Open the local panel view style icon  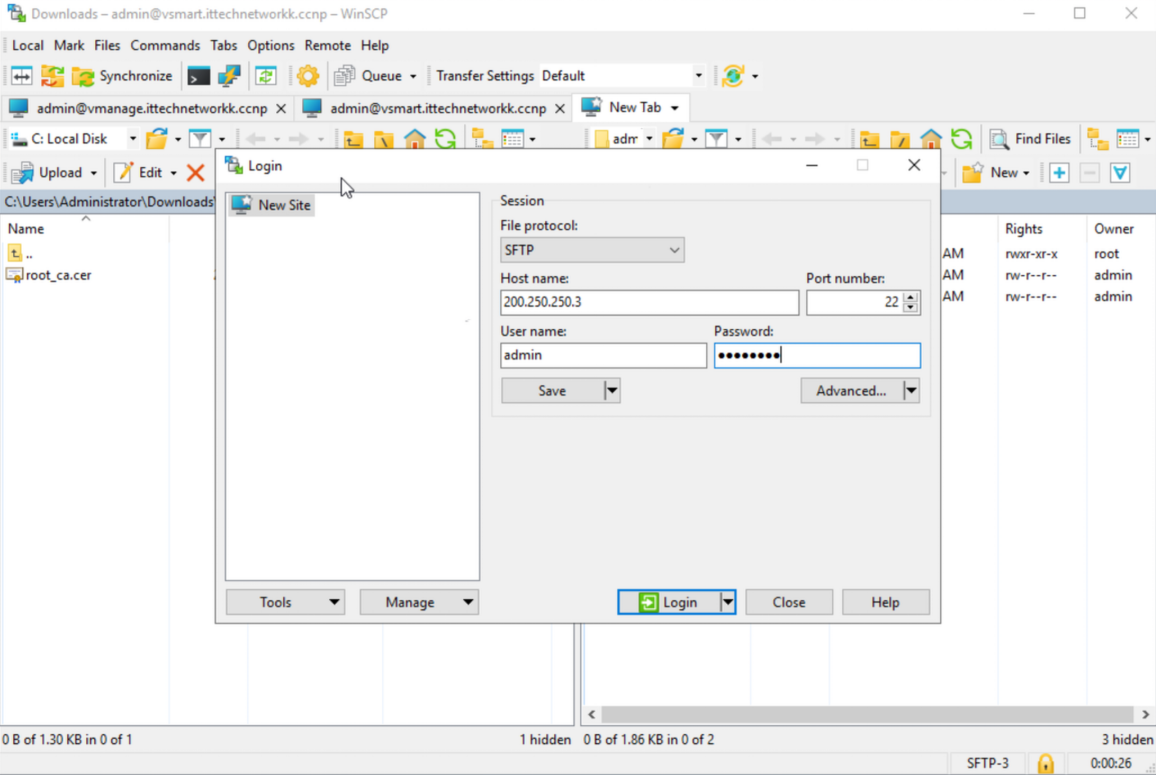[x=512, y=139]
